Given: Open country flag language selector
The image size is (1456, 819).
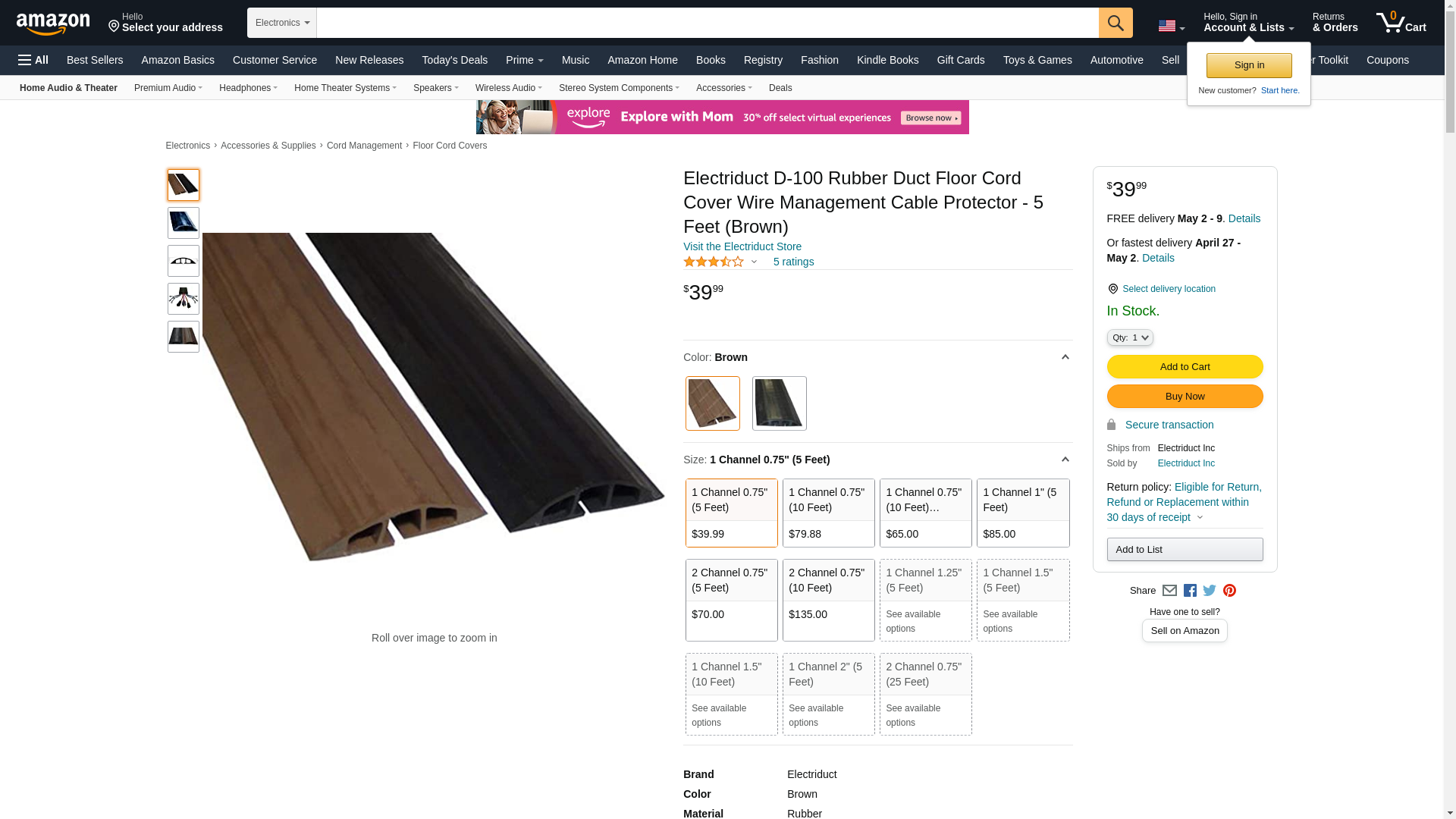Looking at the screenshot, I should [x=1171, y=27].
